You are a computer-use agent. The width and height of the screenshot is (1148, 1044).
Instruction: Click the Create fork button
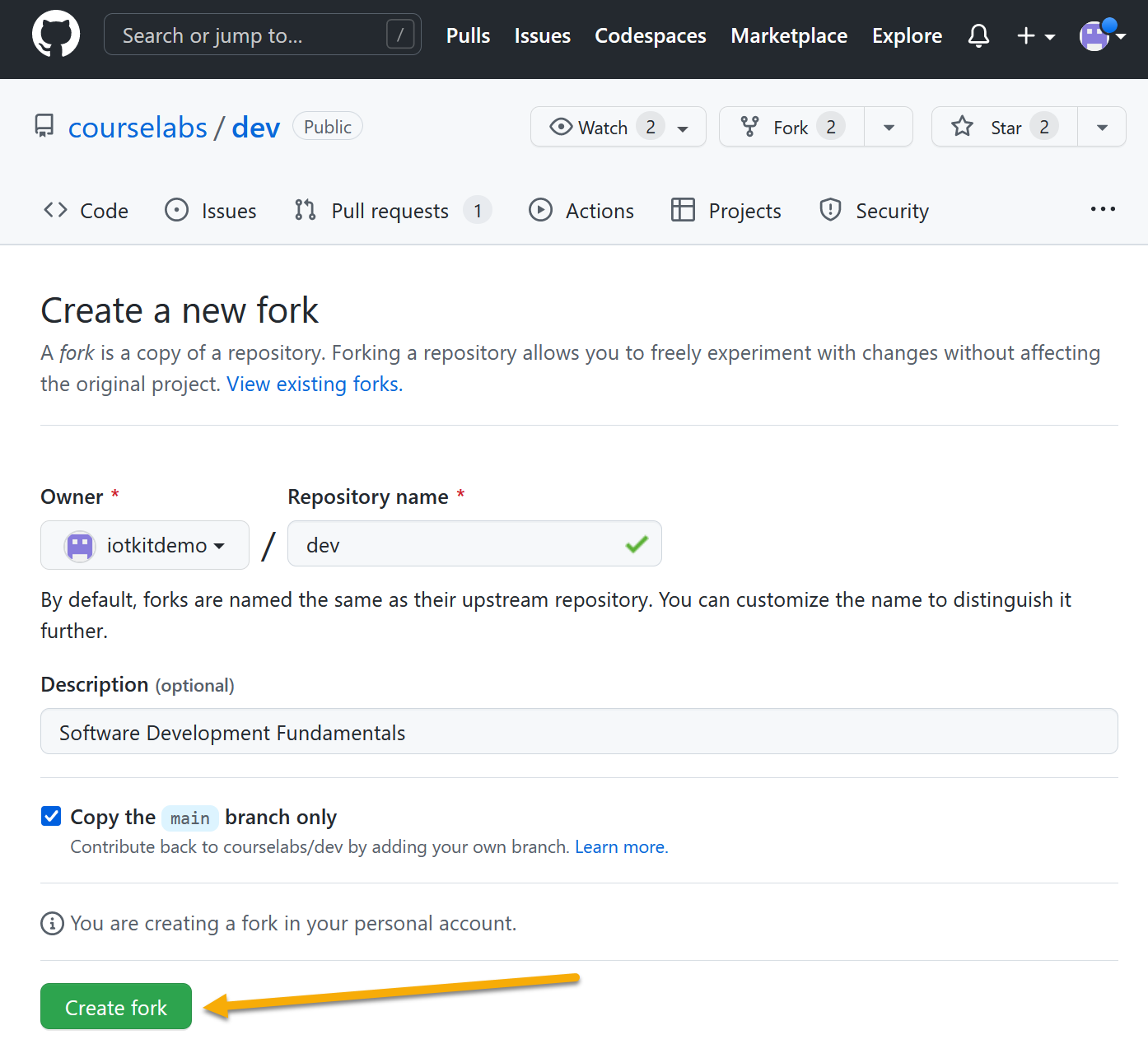tap(116, 1006)
